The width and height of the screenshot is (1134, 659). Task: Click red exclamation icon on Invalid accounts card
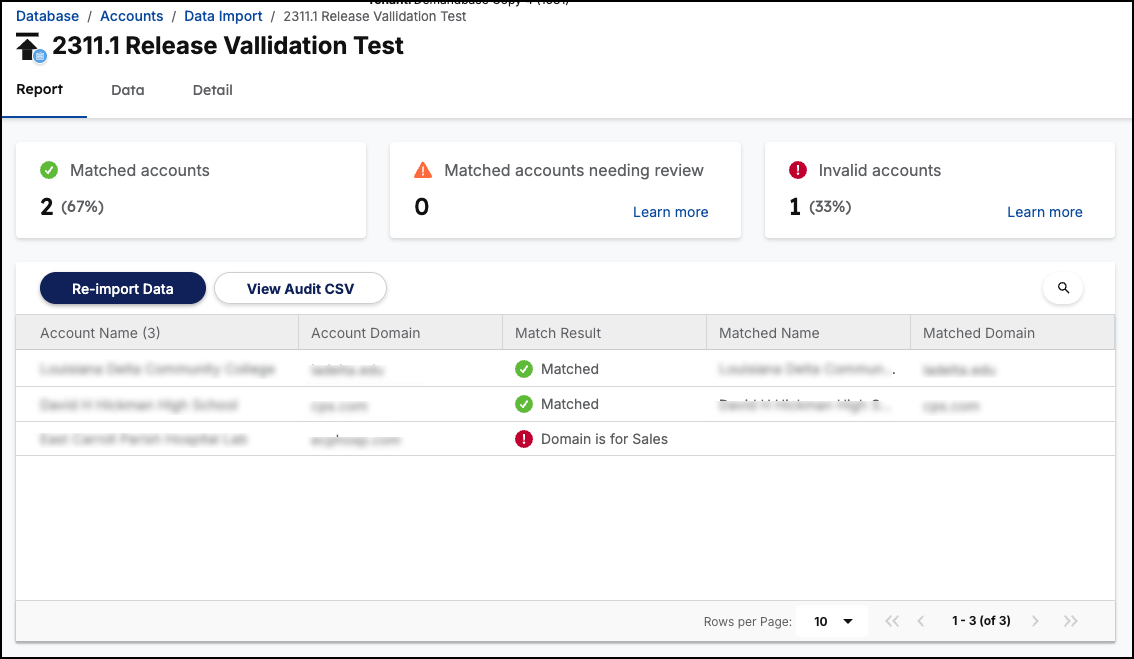pos(797,170)
